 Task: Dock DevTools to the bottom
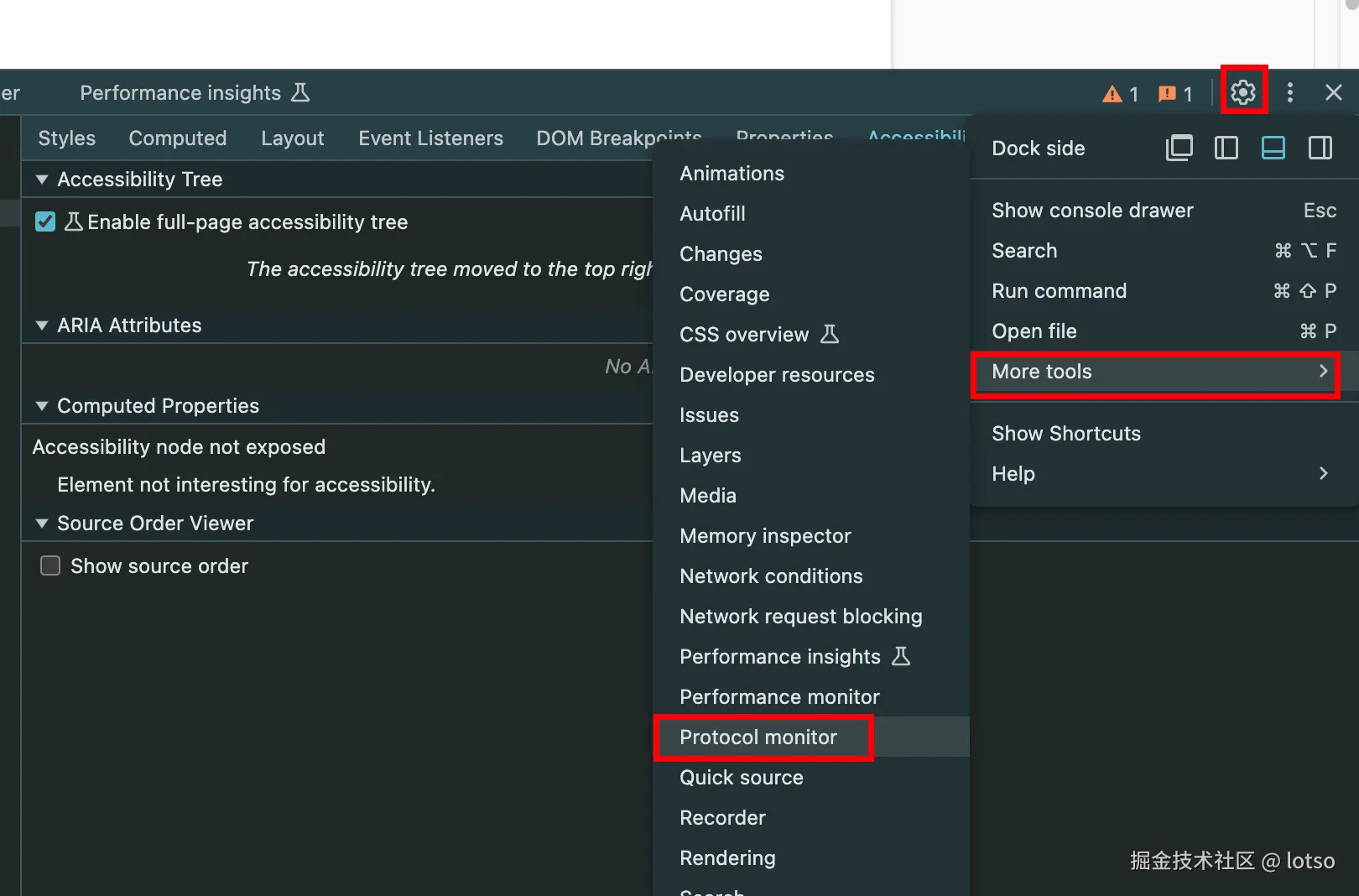[1273, 148]
